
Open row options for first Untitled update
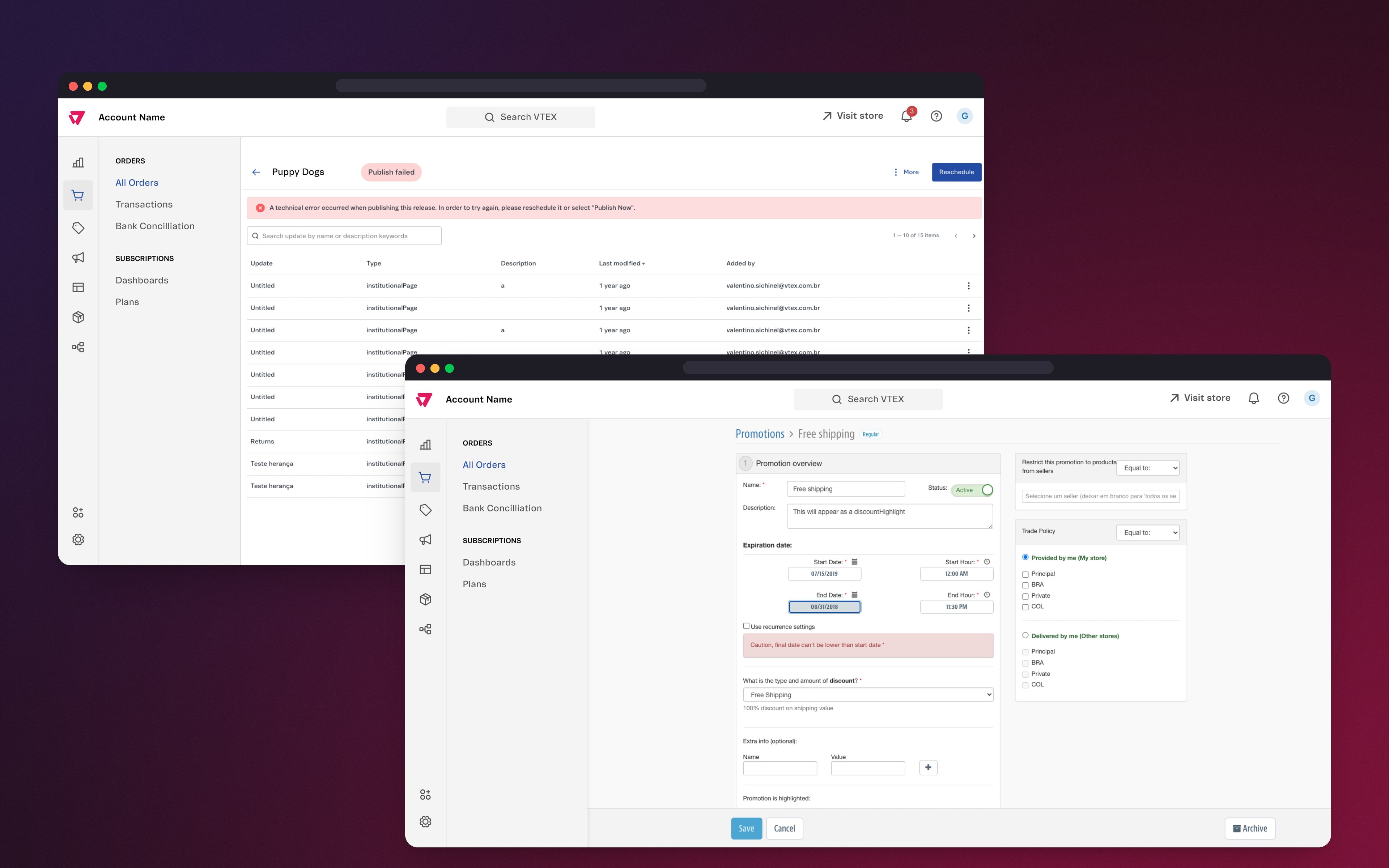pyautogui.click(x=968, y=286)
